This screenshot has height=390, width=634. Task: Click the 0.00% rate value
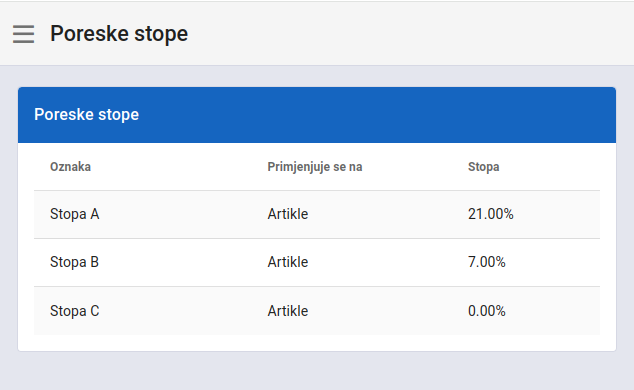click(486, 311)
